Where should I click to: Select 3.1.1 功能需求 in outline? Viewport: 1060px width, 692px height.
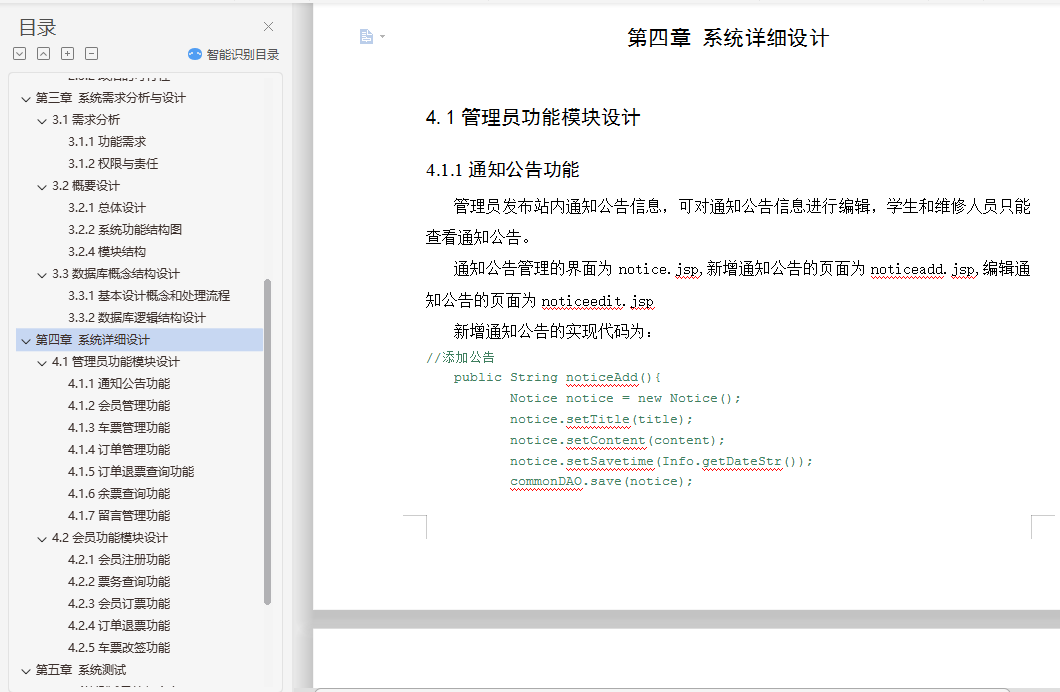tap(107, 141)
